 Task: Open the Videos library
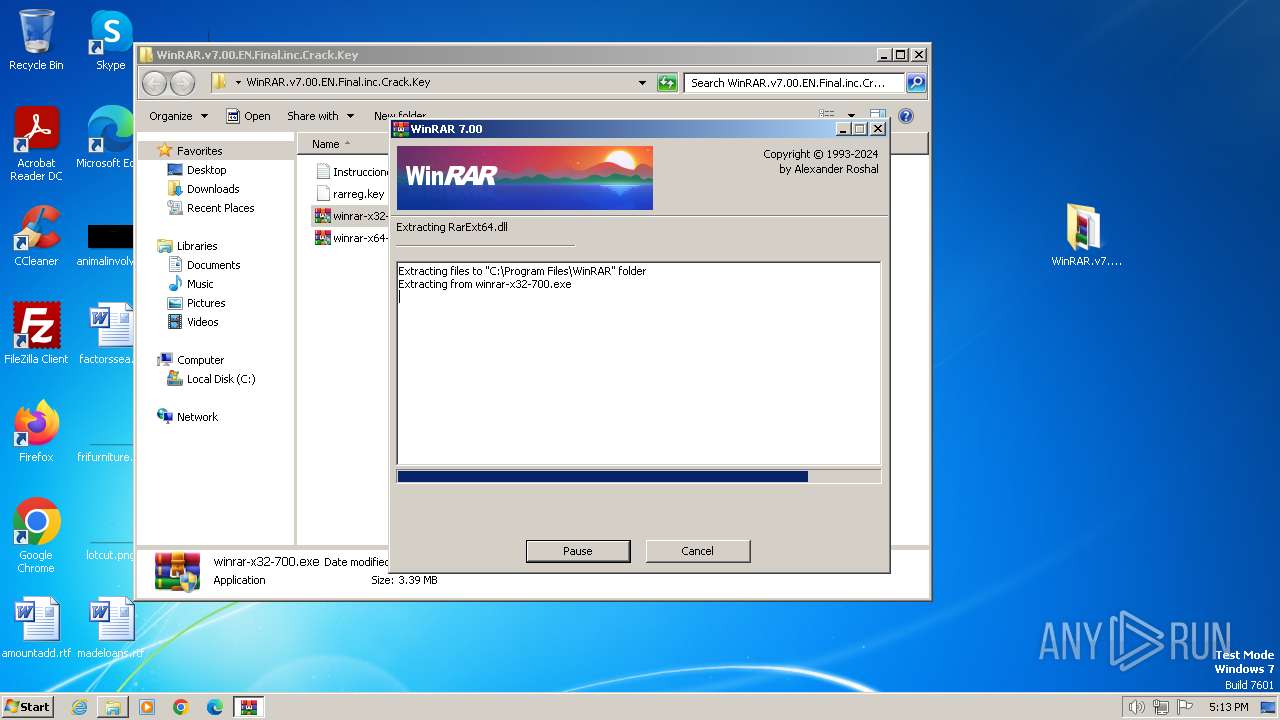pos(202,322)
